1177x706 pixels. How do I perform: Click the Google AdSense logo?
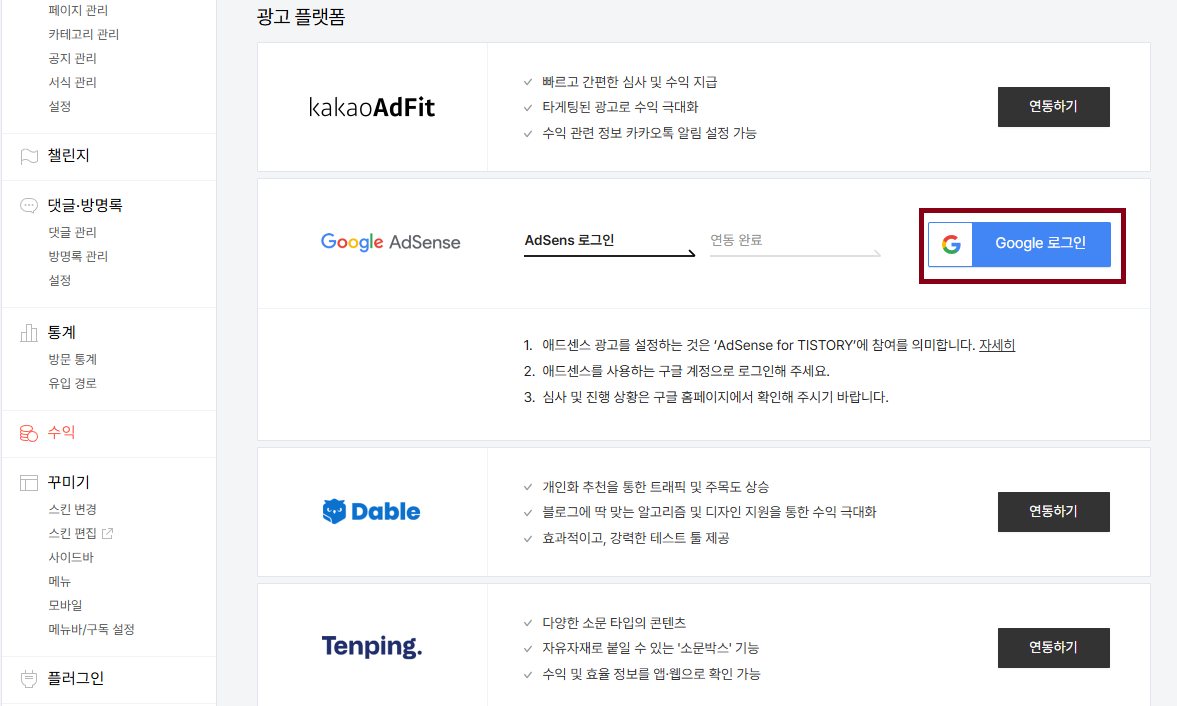click(x=390, y=242)
